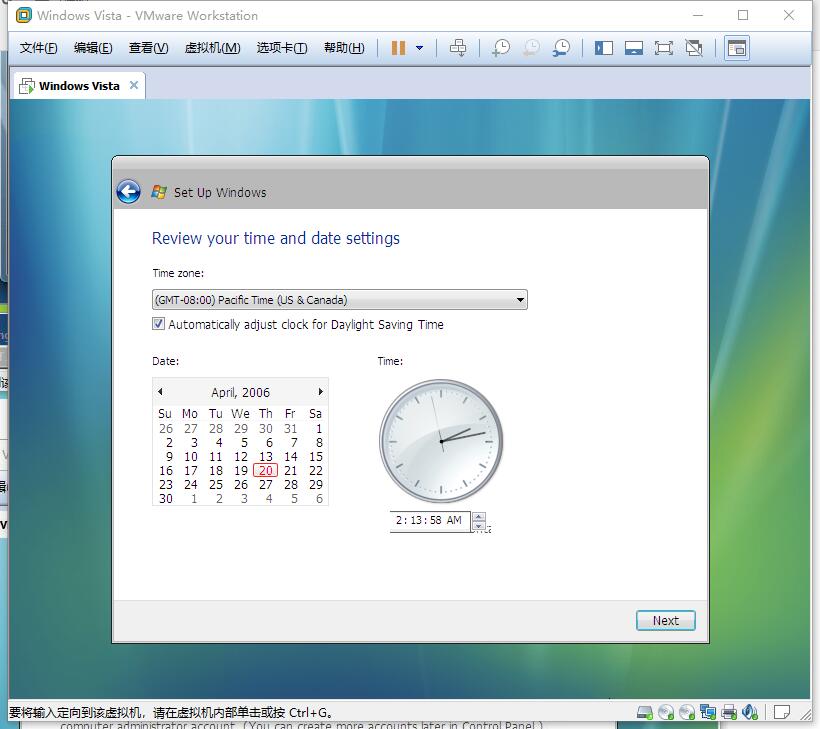Screen dimensions: 820x729
Task: Click printer device status icon
Action: coord(729,712)
